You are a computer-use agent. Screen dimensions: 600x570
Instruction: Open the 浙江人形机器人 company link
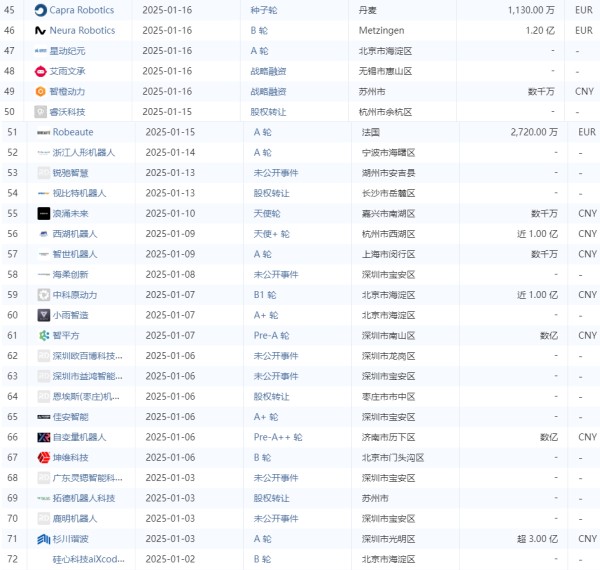pyautogui.click(x=83, y=152)
